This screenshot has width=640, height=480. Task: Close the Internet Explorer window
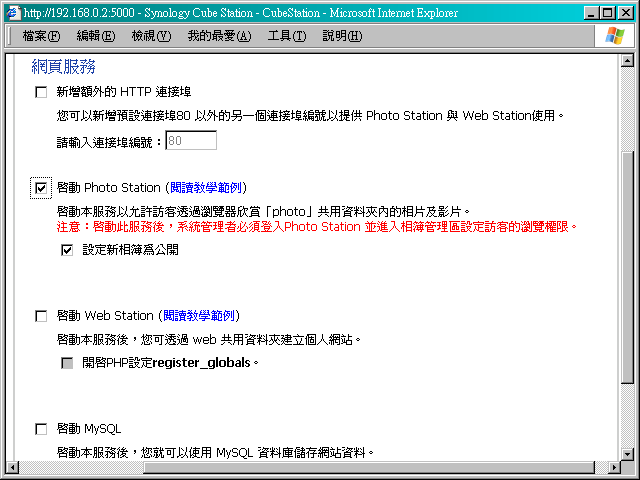point(625,13)
